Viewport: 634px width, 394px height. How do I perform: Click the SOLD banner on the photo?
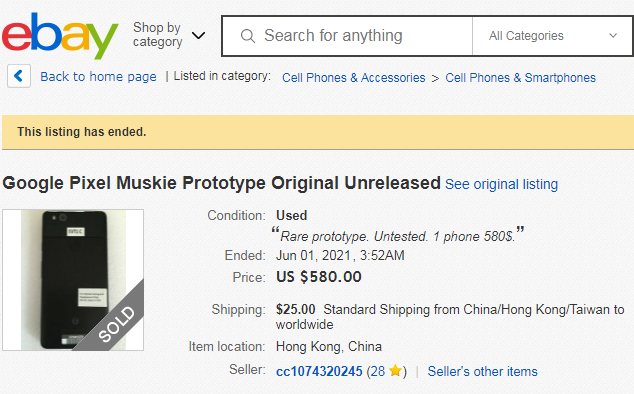point(116,324)
